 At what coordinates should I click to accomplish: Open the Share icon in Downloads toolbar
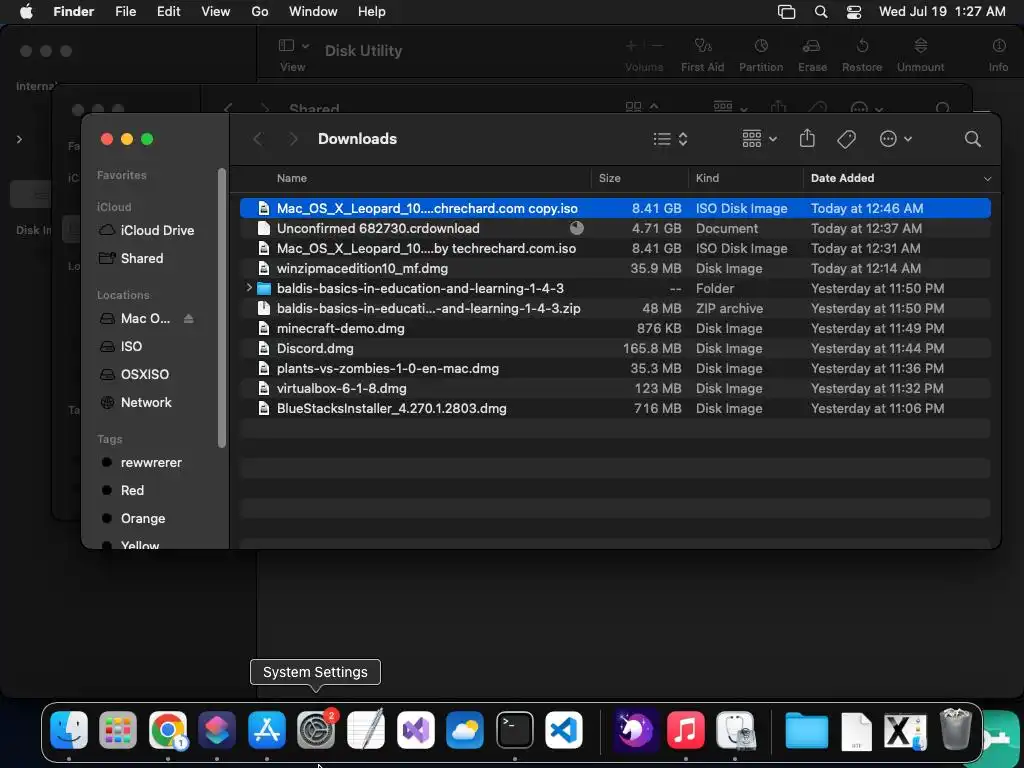point(807,138)
